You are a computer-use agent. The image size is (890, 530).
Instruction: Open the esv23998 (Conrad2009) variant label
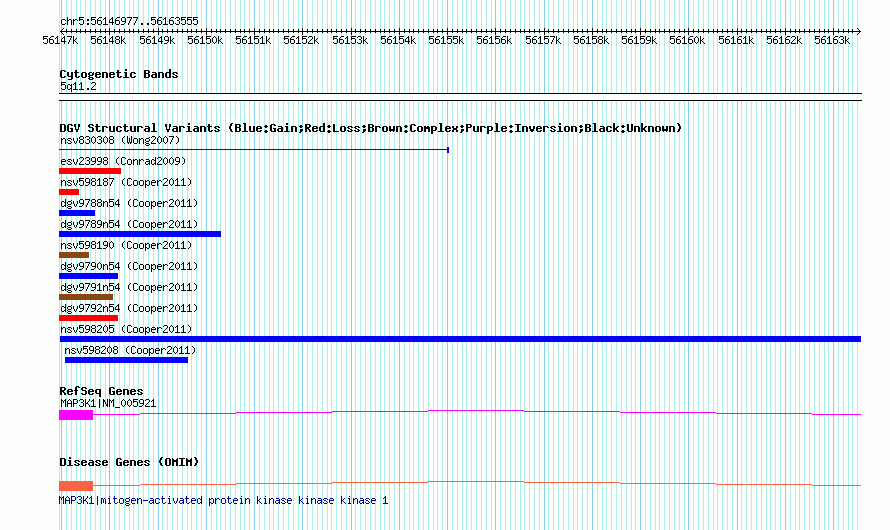[123, 161]
